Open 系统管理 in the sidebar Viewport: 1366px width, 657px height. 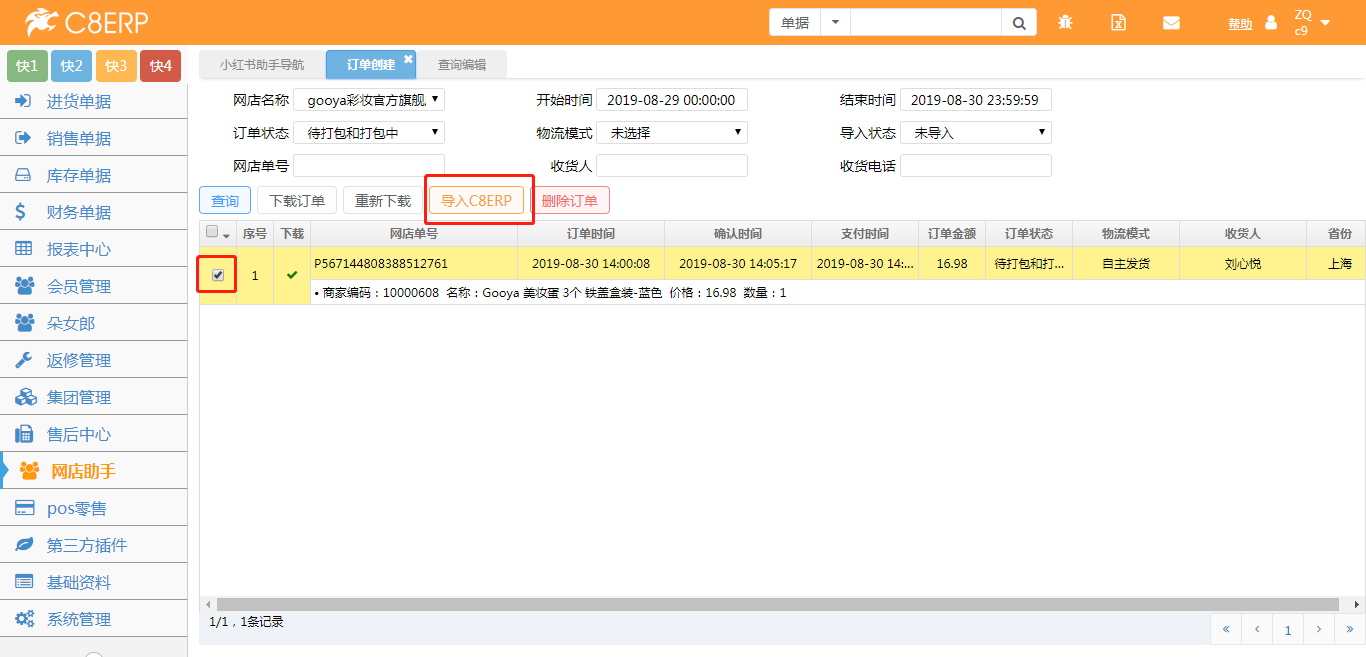click(79, 619)
